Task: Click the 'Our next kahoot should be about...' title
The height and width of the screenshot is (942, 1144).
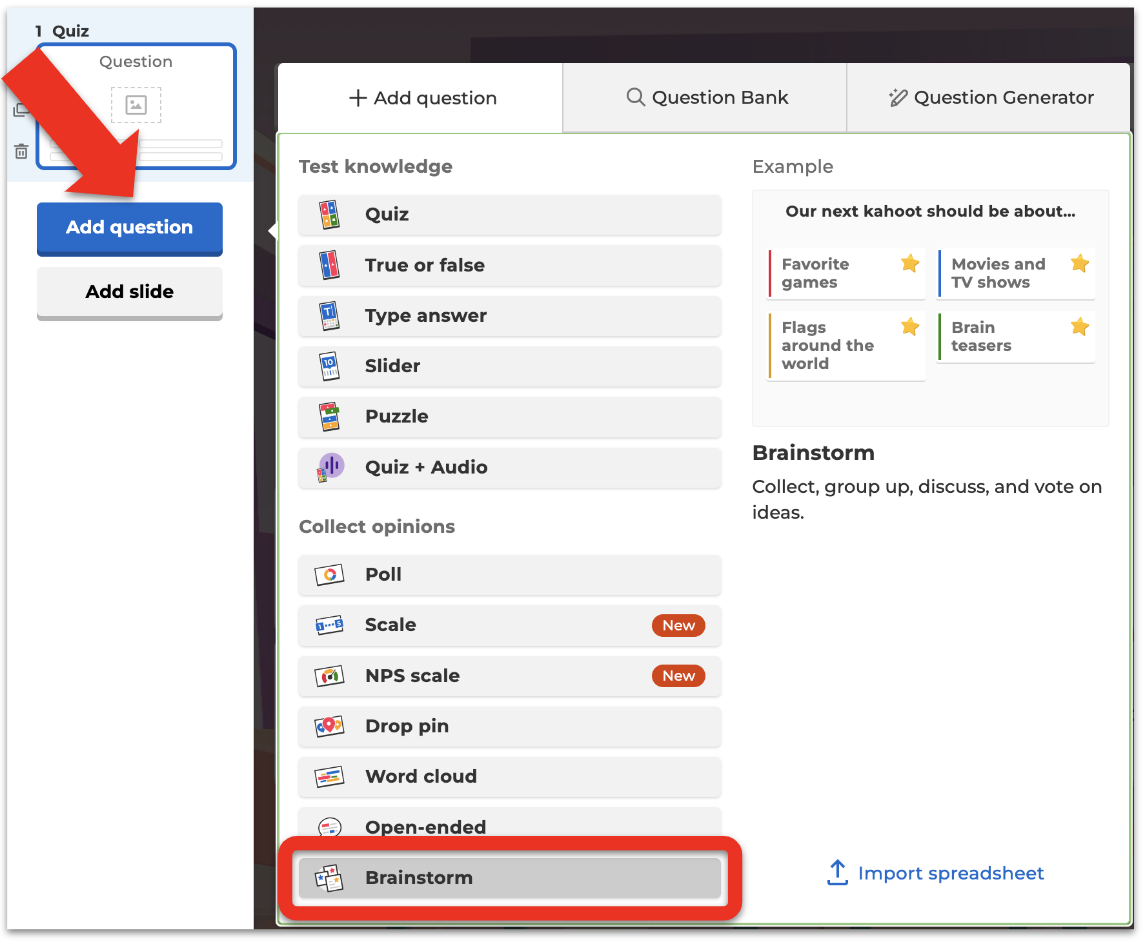Action: [930, 211]
